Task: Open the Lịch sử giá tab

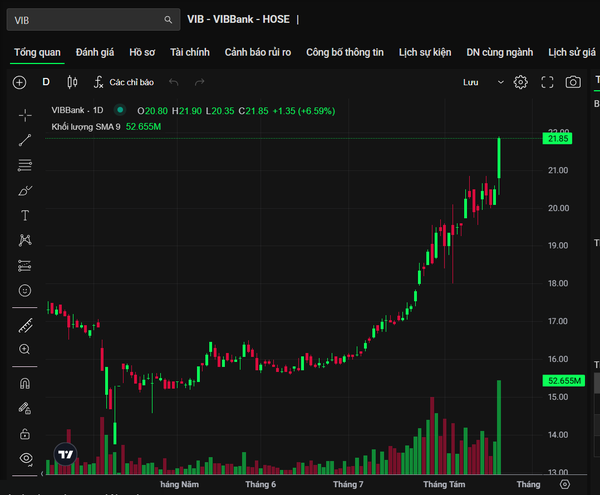Action: [x=572, y=52]
